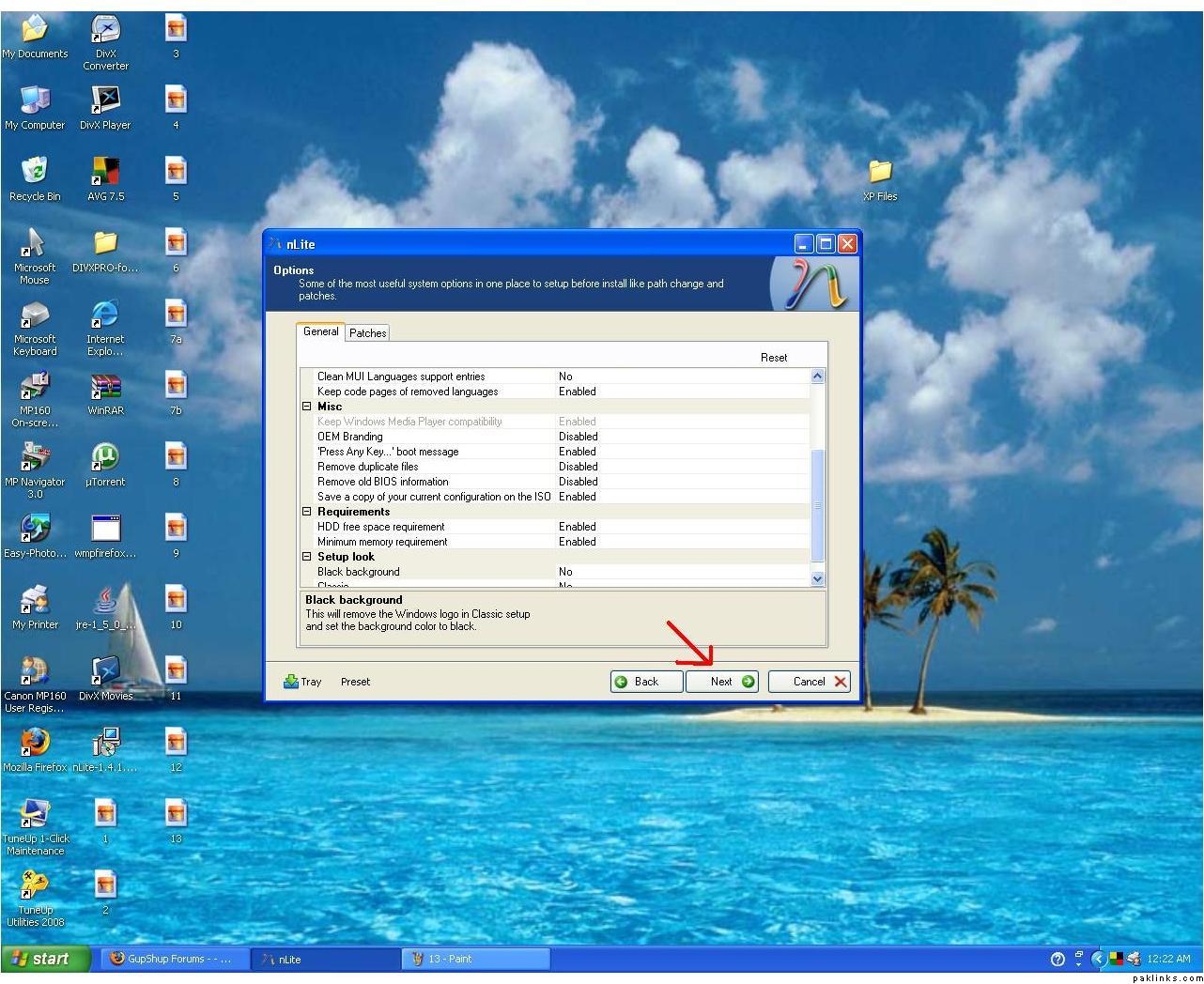Viewport: 1204px width, 984px height.
Task: Open the Windows Start menu
Action: tap(45, 959)
